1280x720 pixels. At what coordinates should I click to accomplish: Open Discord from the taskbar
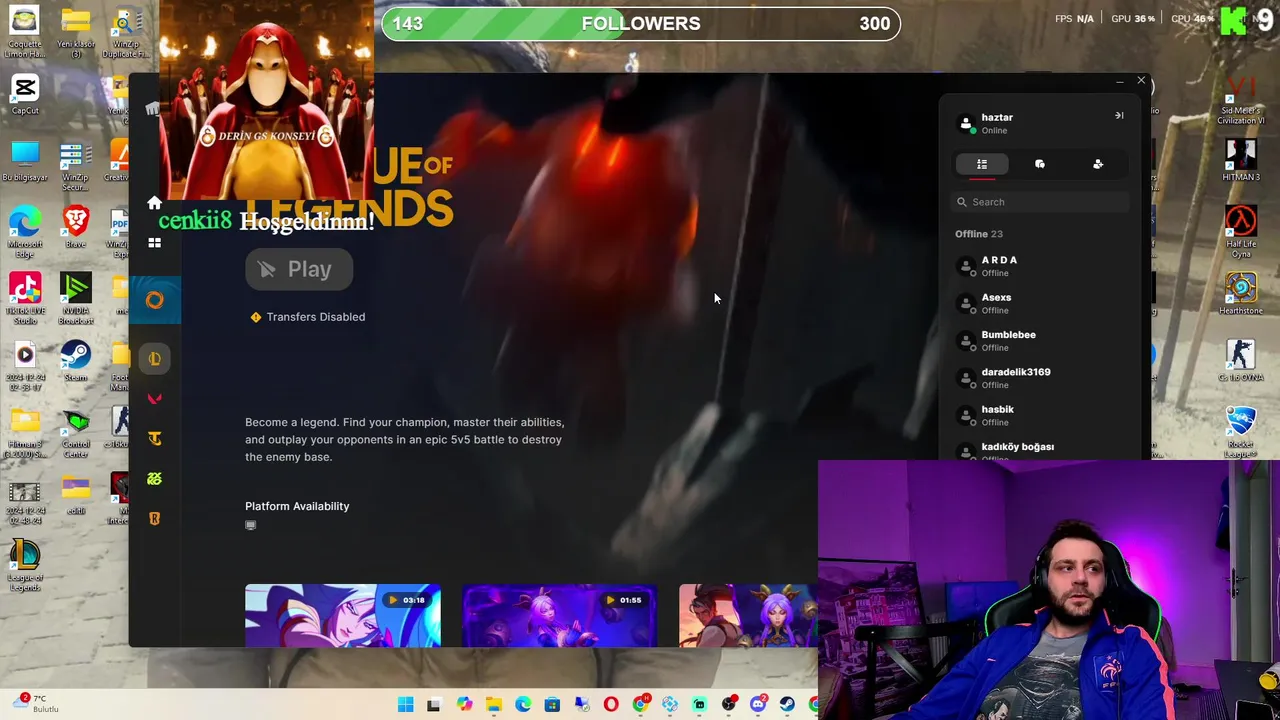(758, 705)
